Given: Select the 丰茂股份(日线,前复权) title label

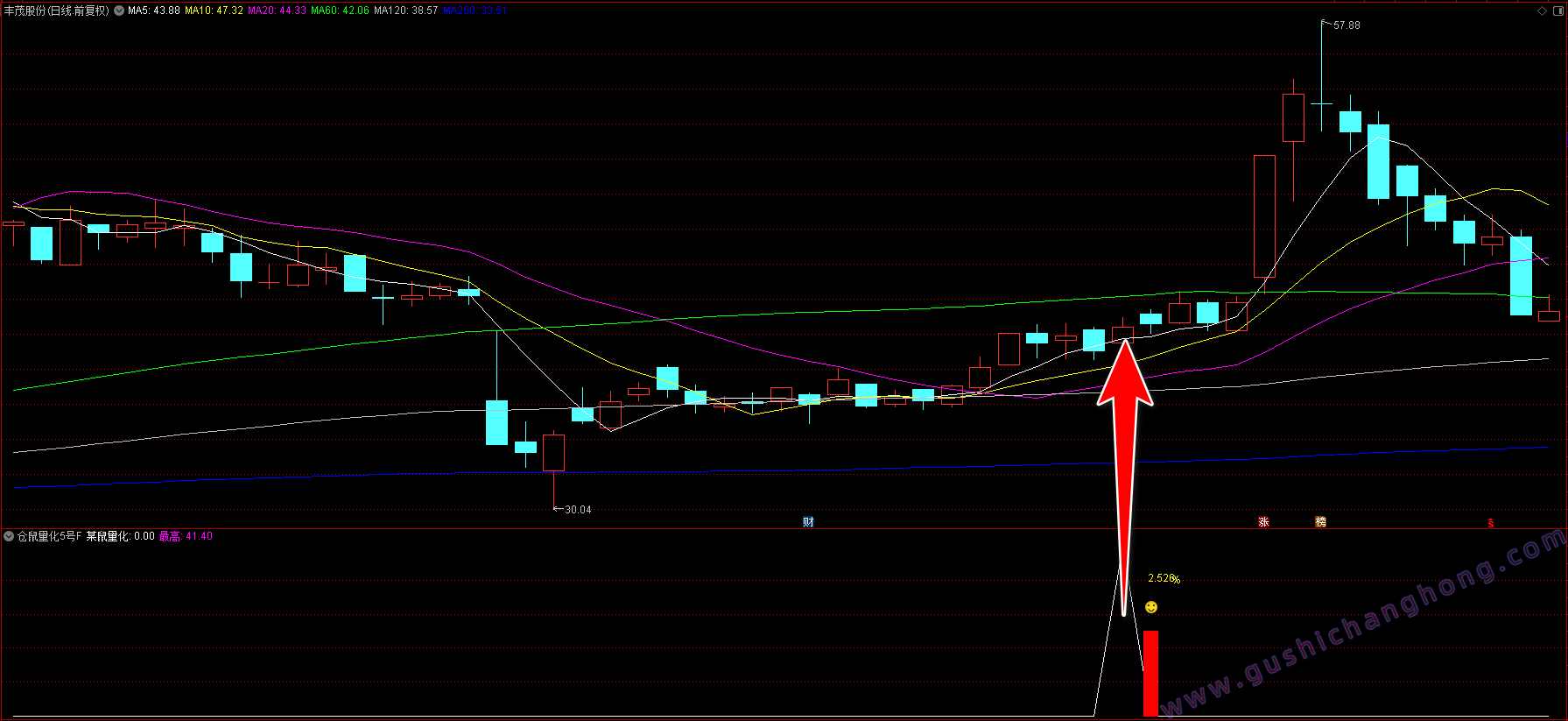Looking at the screenshot, I should 57,11.
